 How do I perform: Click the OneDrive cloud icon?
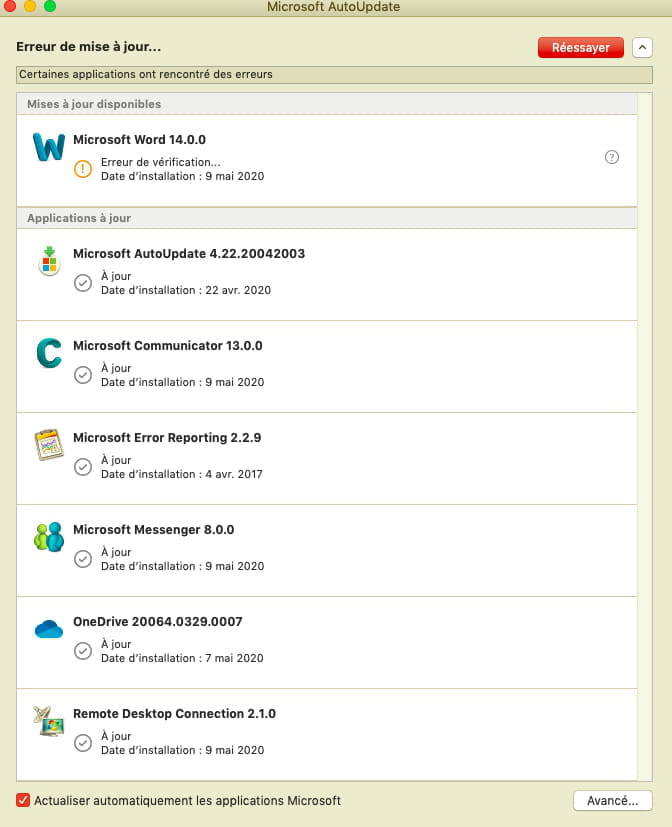49,629
